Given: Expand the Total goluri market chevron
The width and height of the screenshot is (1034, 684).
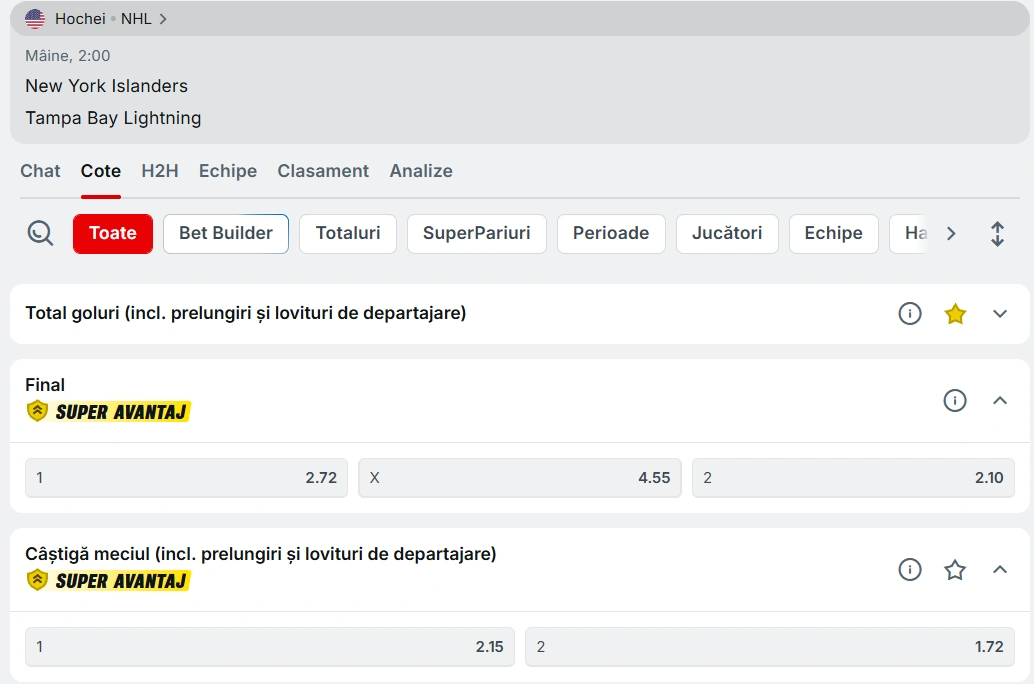Looking at the screenshot, I should [1000, 314].
